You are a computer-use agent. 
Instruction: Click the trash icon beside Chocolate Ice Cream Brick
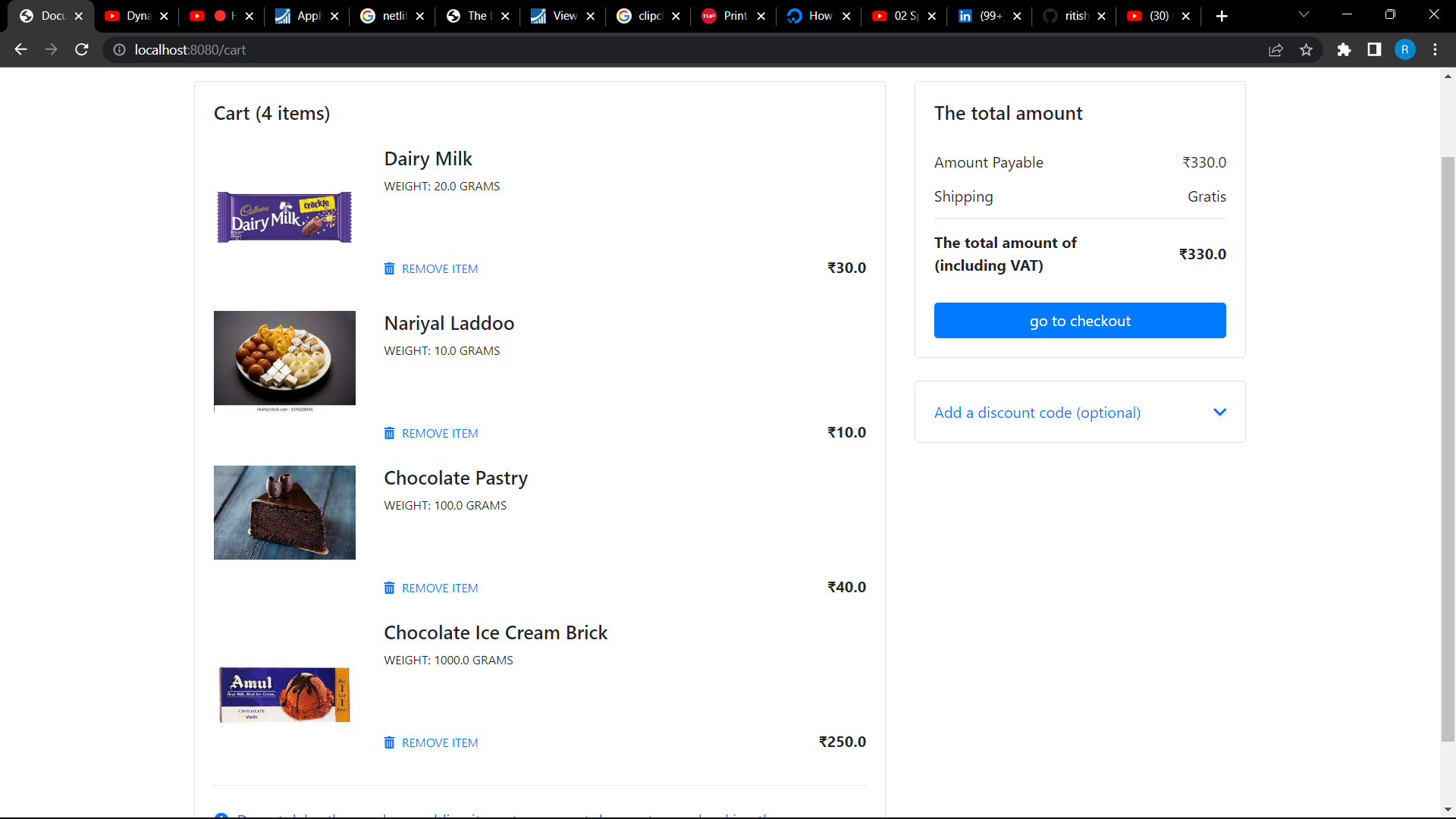tap(390, 742)
